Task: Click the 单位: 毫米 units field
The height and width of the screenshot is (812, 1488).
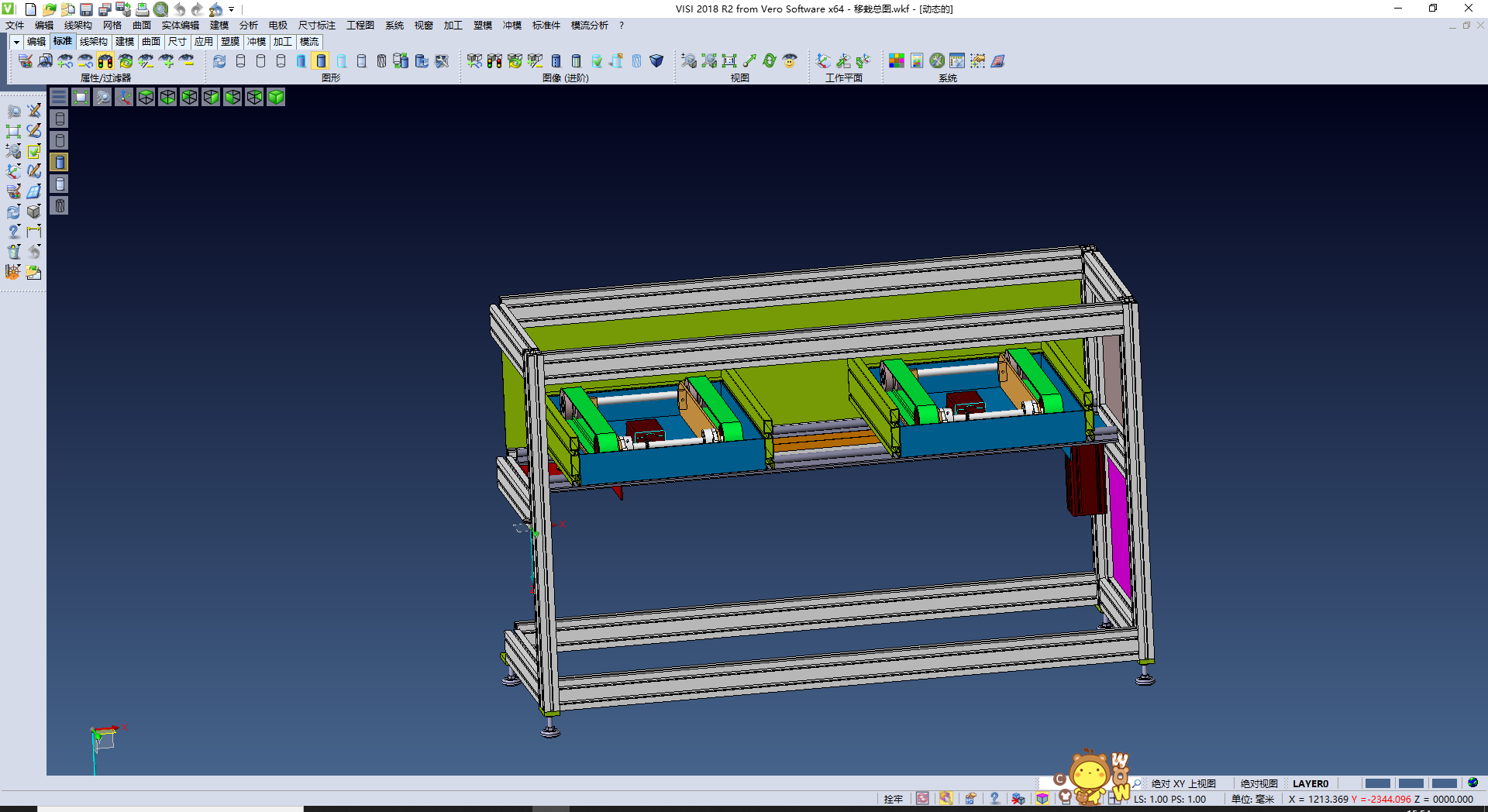Action: pos(1252,799)
